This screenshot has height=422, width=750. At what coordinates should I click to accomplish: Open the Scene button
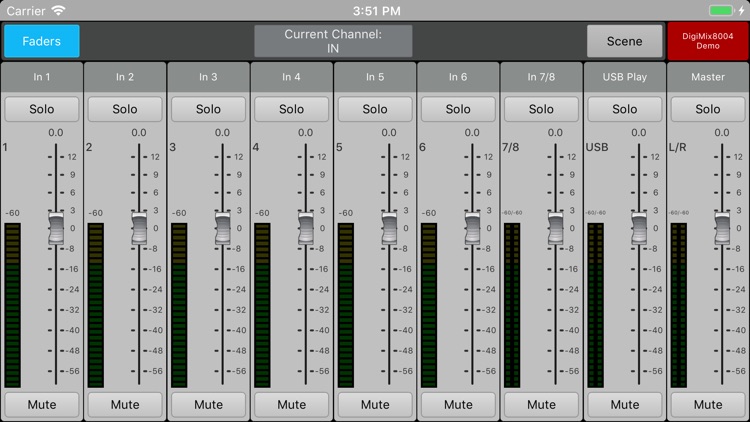[624, 41]
